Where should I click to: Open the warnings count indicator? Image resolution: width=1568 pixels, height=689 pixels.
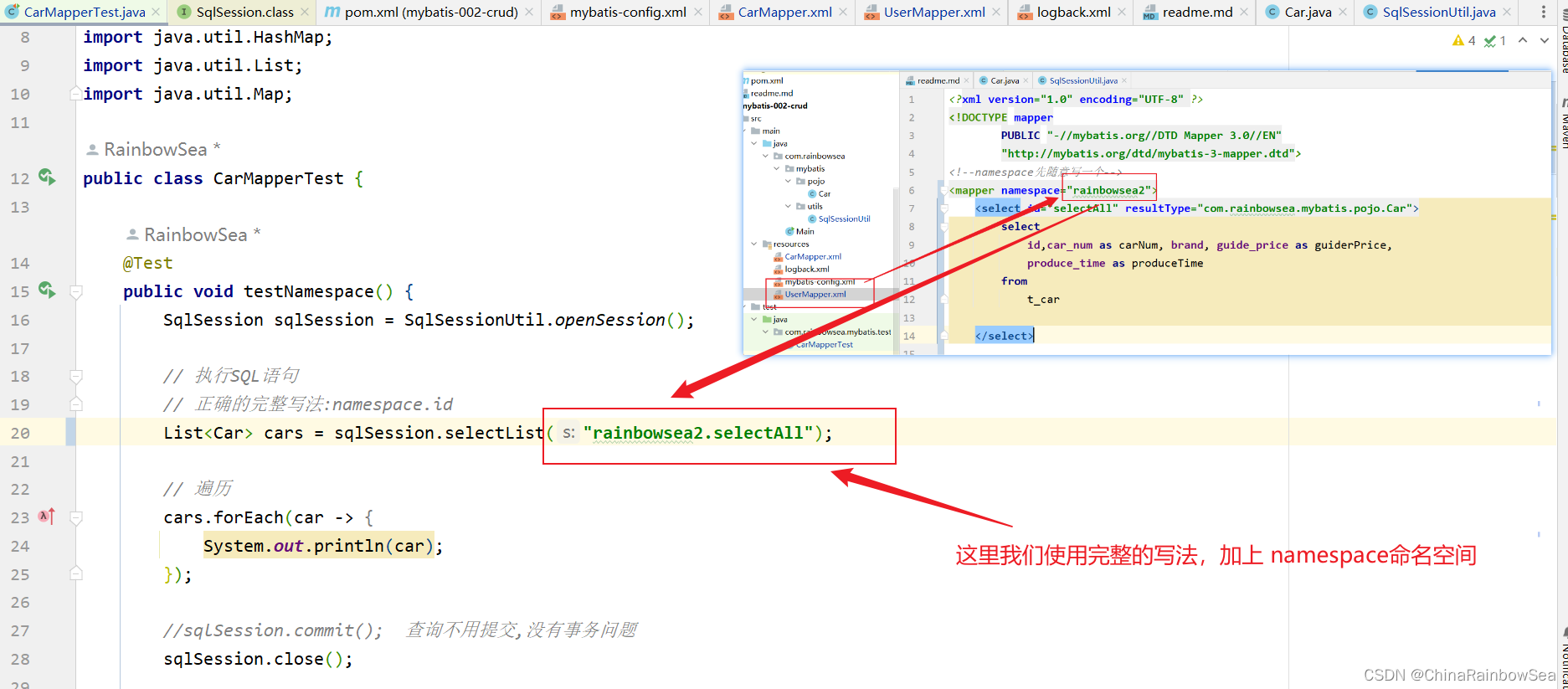tap(1464, 40)
